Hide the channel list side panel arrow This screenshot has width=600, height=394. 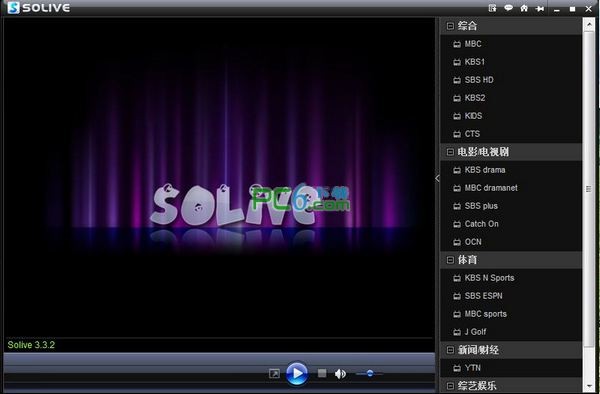coord(437,178)
